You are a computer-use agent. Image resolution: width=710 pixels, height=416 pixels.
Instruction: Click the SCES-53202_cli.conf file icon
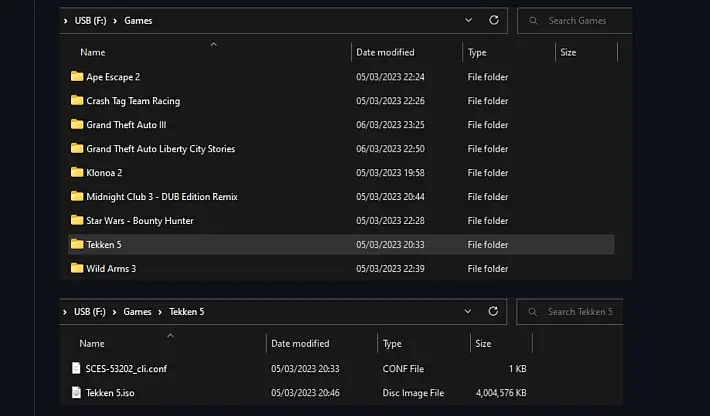[x=76, y=368]
